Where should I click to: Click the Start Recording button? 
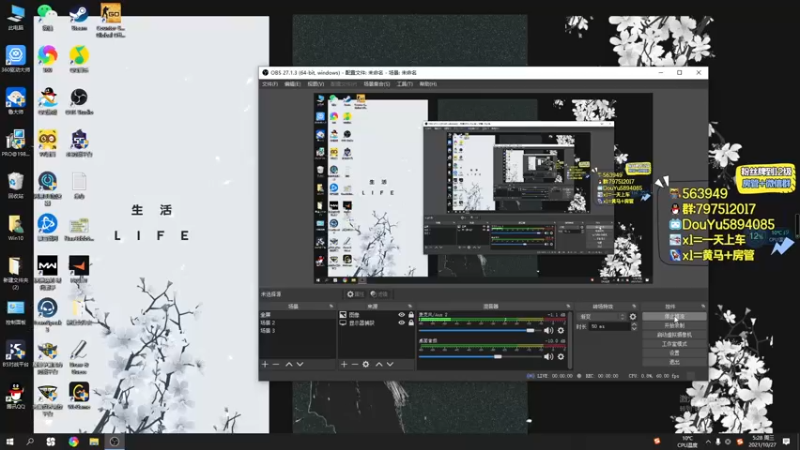pos(674,326)
